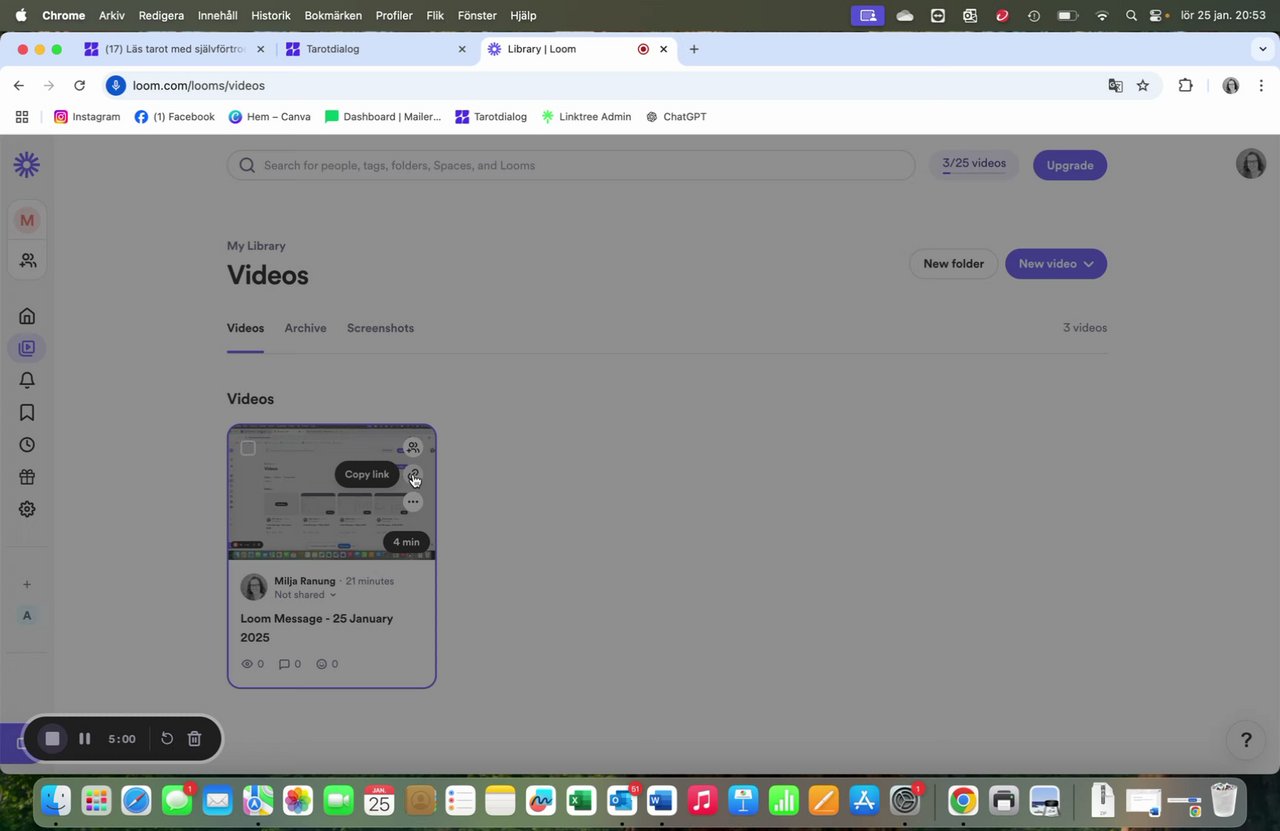1280x831 pixels.
Task: Click the Loom logo in the sidebar
Action: pos(27,165)
